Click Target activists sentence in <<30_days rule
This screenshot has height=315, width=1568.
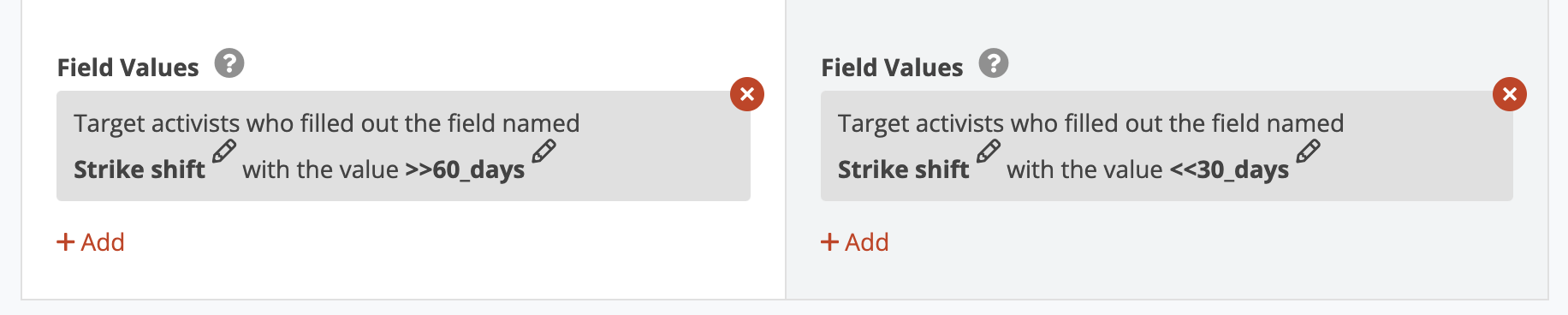tap(1091, 123)
